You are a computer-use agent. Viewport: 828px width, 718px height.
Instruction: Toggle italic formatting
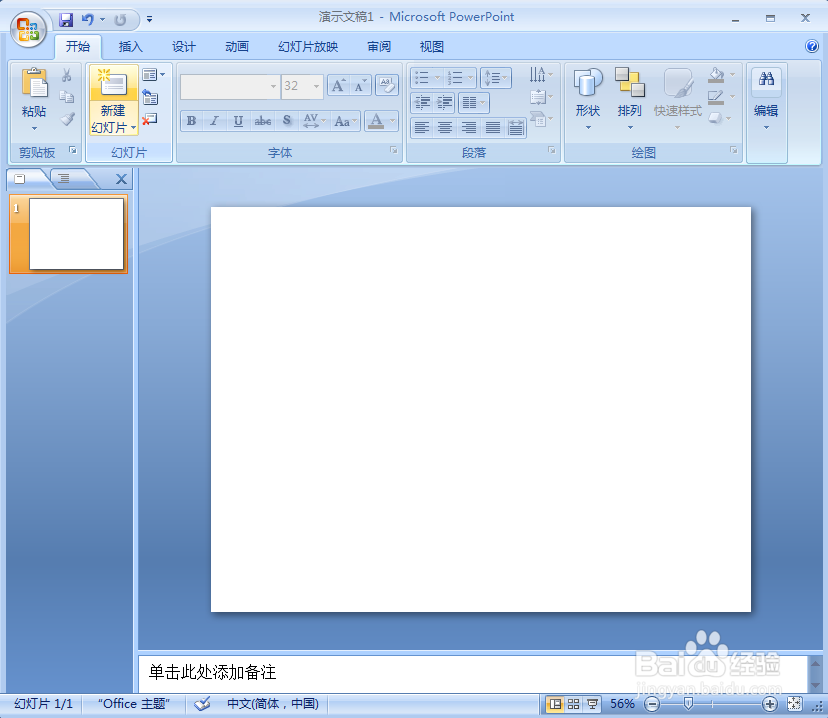tap(214, 121)
